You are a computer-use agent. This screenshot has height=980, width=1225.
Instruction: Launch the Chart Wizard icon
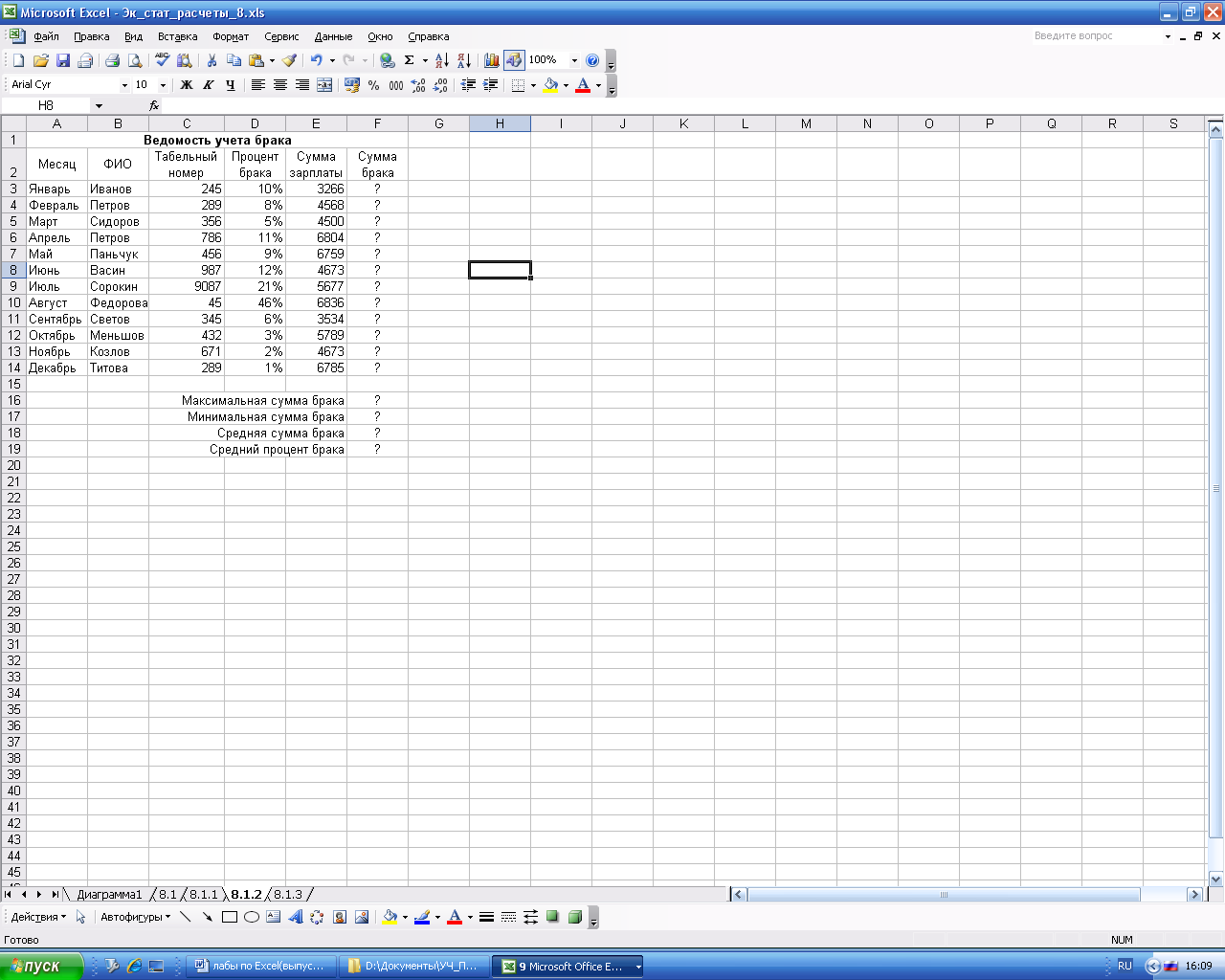[491, 60]
